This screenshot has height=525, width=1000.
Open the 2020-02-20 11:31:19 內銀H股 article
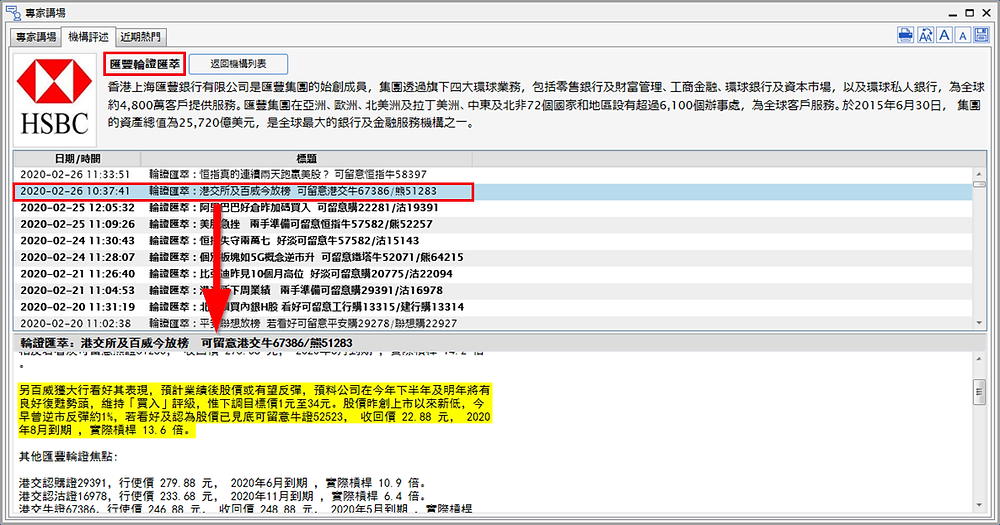coord(493,307)
